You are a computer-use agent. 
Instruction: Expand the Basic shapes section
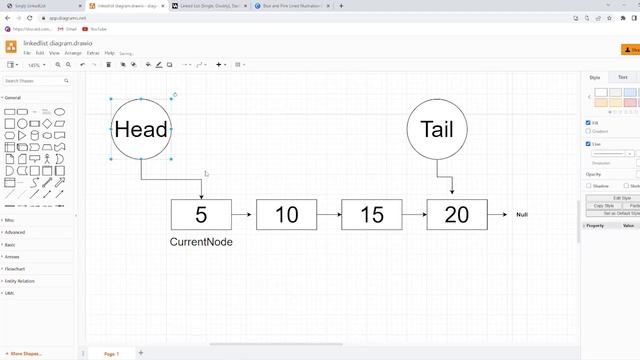pos(9,245)
